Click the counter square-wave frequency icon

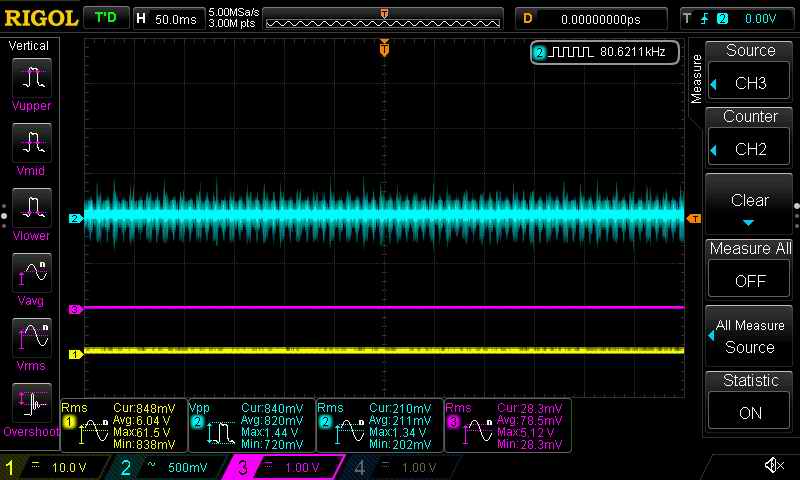click(x=570, y=52)
